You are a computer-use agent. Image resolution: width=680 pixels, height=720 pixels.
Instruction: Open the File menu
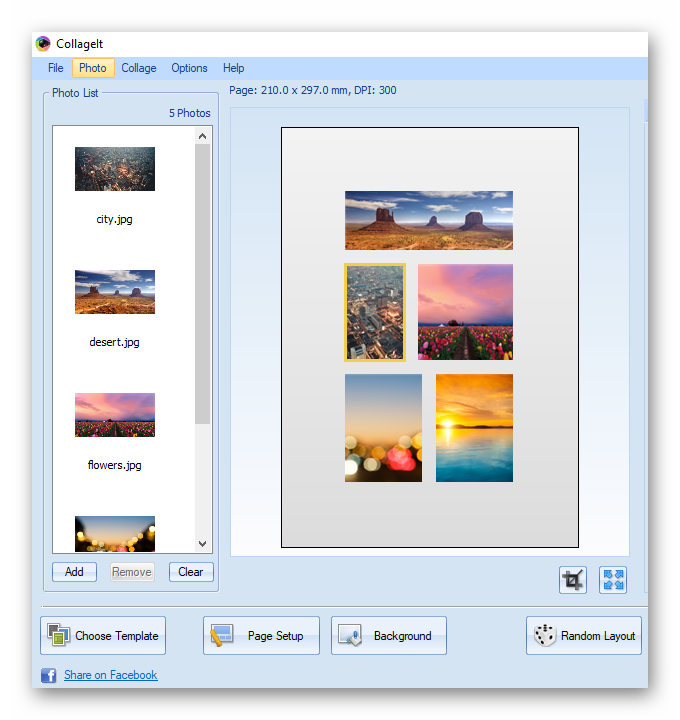tap(56, 68)
